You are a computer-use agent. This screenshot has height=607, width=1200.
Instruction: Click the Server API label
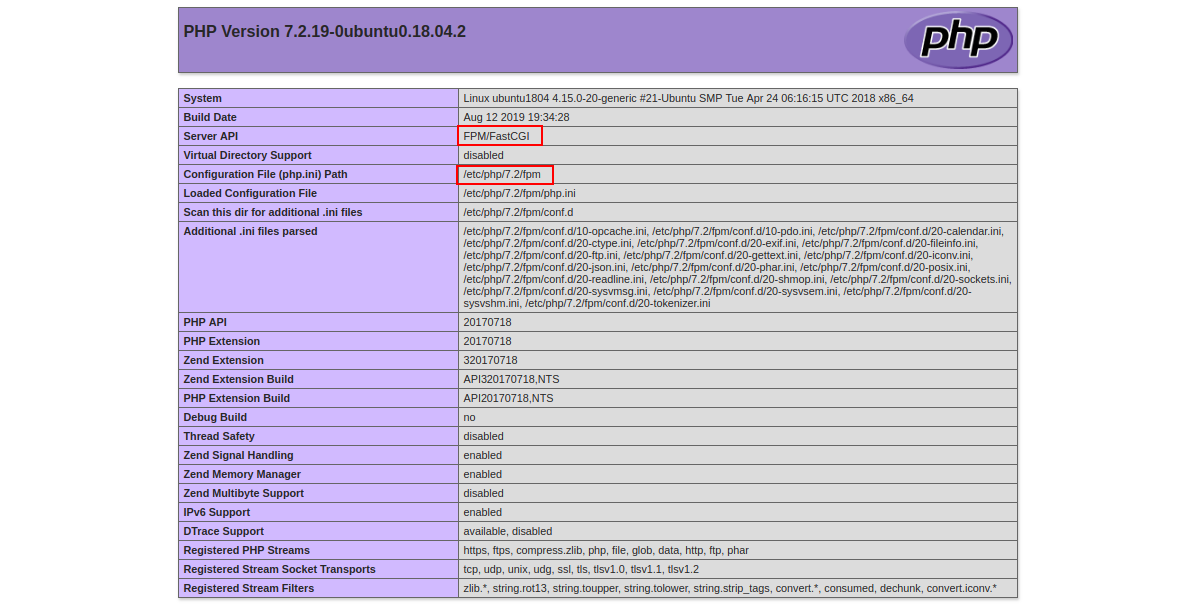[x=211, y=136]
